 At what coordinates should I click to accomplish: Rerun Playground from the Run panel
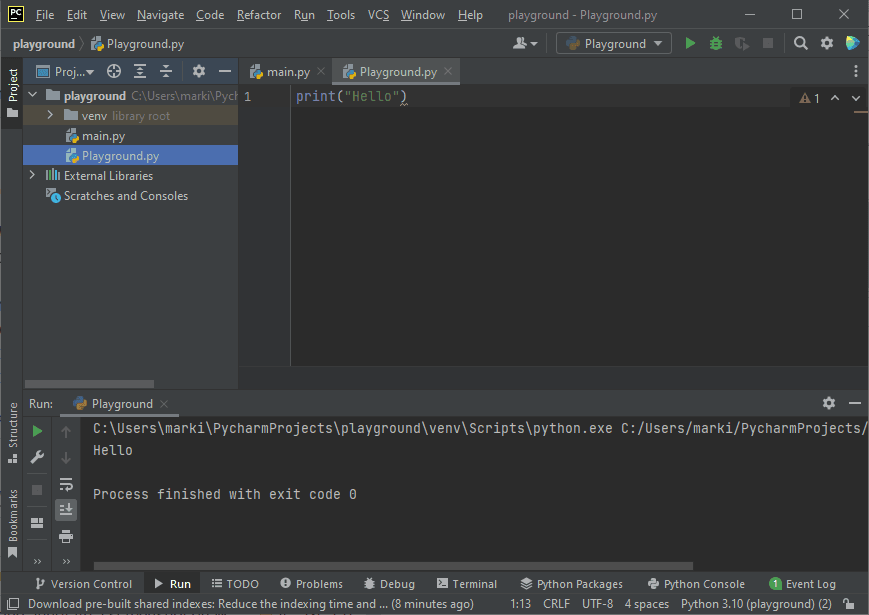click(x=37, y=431)
